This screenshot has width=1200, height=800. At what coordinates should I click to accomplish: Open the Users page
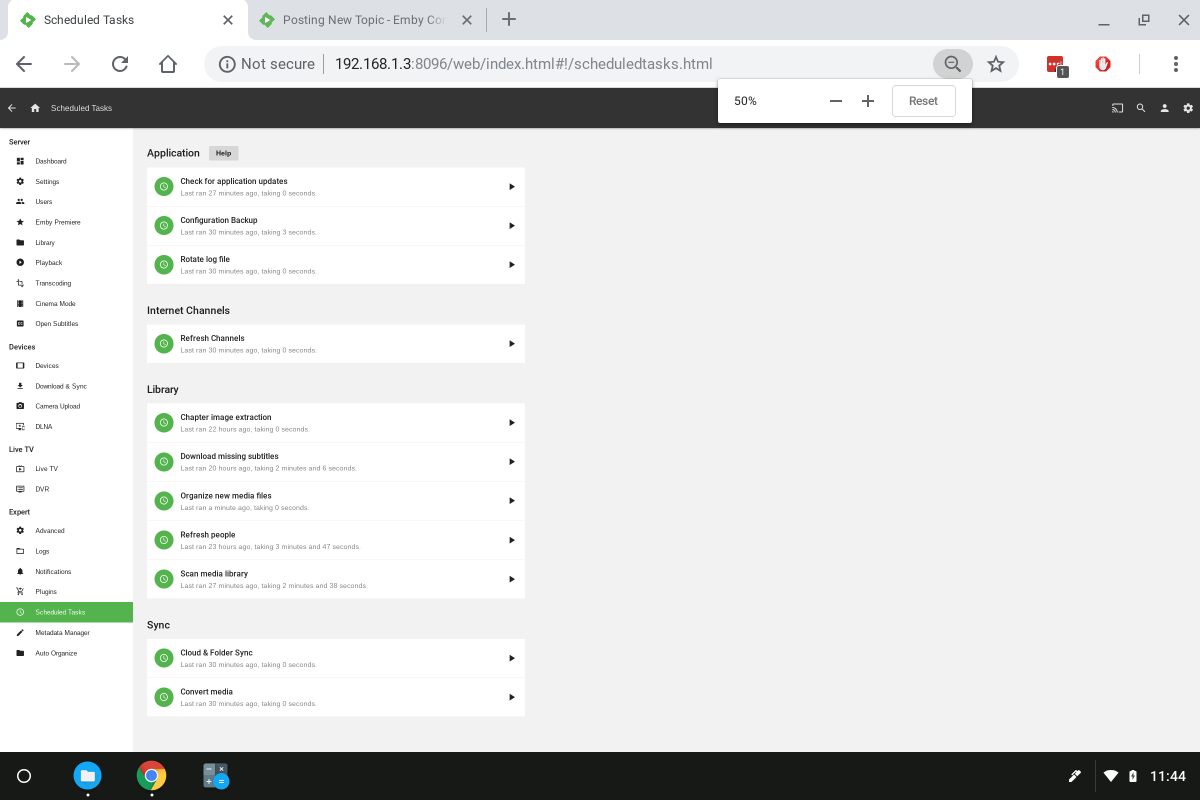coord(66,202)
